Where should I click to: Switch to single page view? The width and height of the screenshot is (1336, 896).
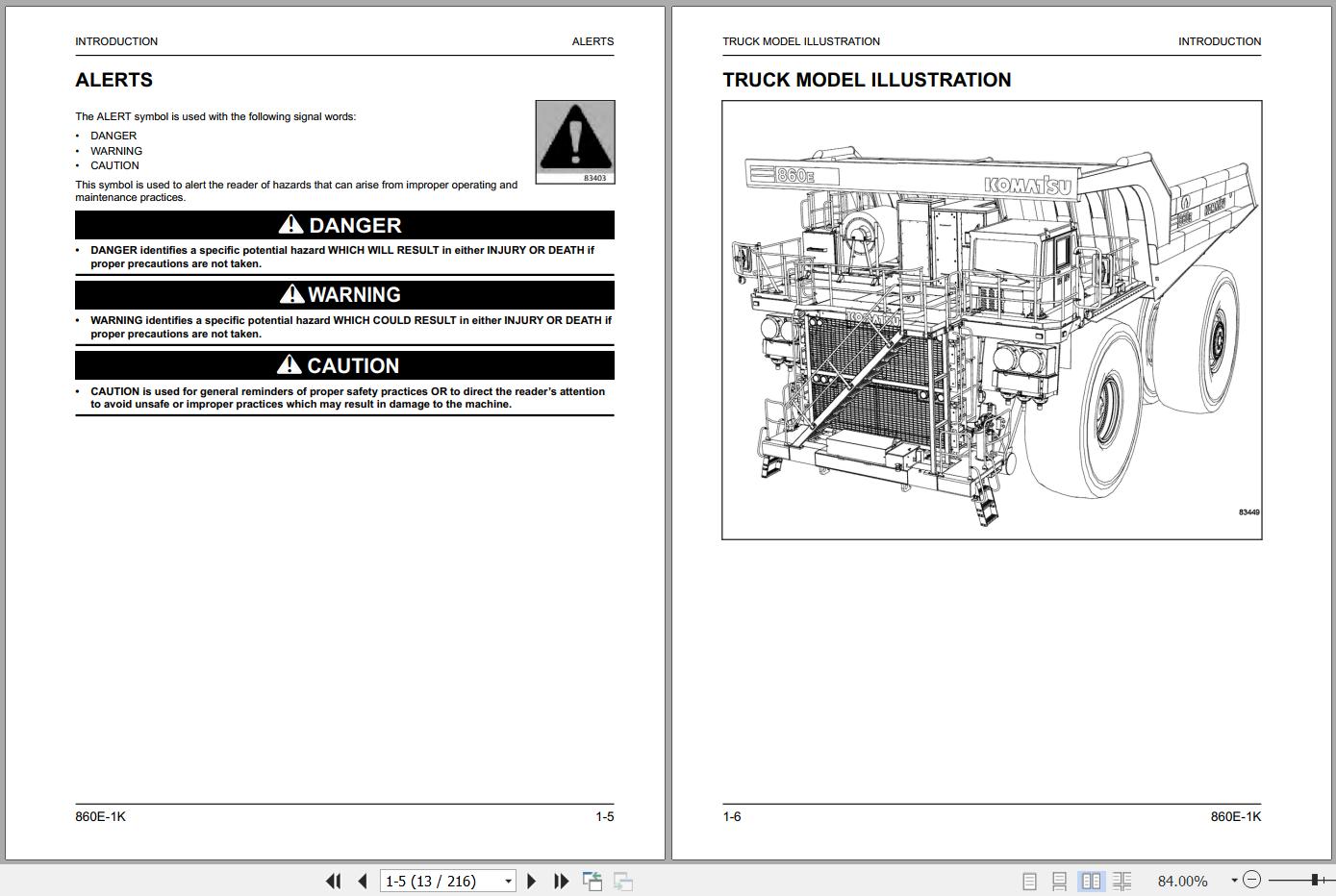coord(1029,881)
